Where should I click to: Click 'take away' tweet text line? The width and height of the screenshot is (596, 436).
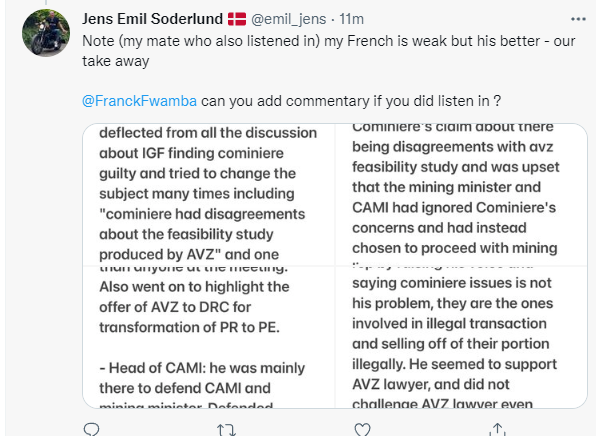pyautogui.click(x=116, y=61)
